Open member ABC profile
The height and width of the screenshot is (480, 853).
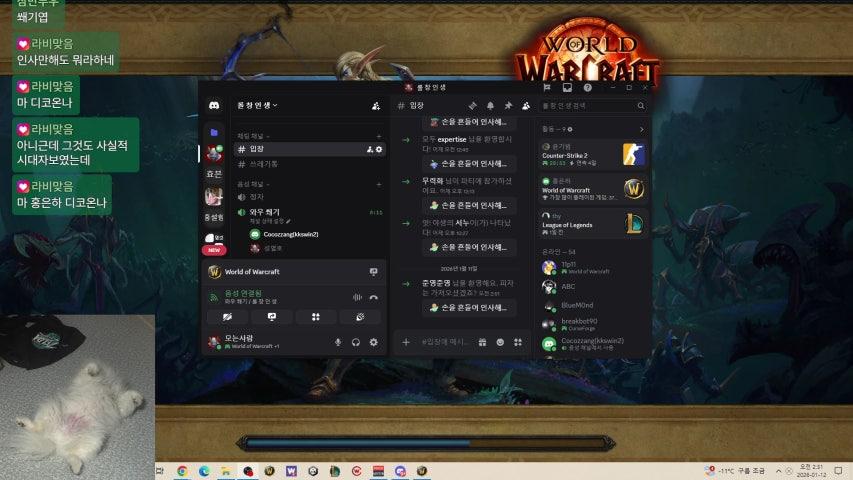tap(593, 287)
